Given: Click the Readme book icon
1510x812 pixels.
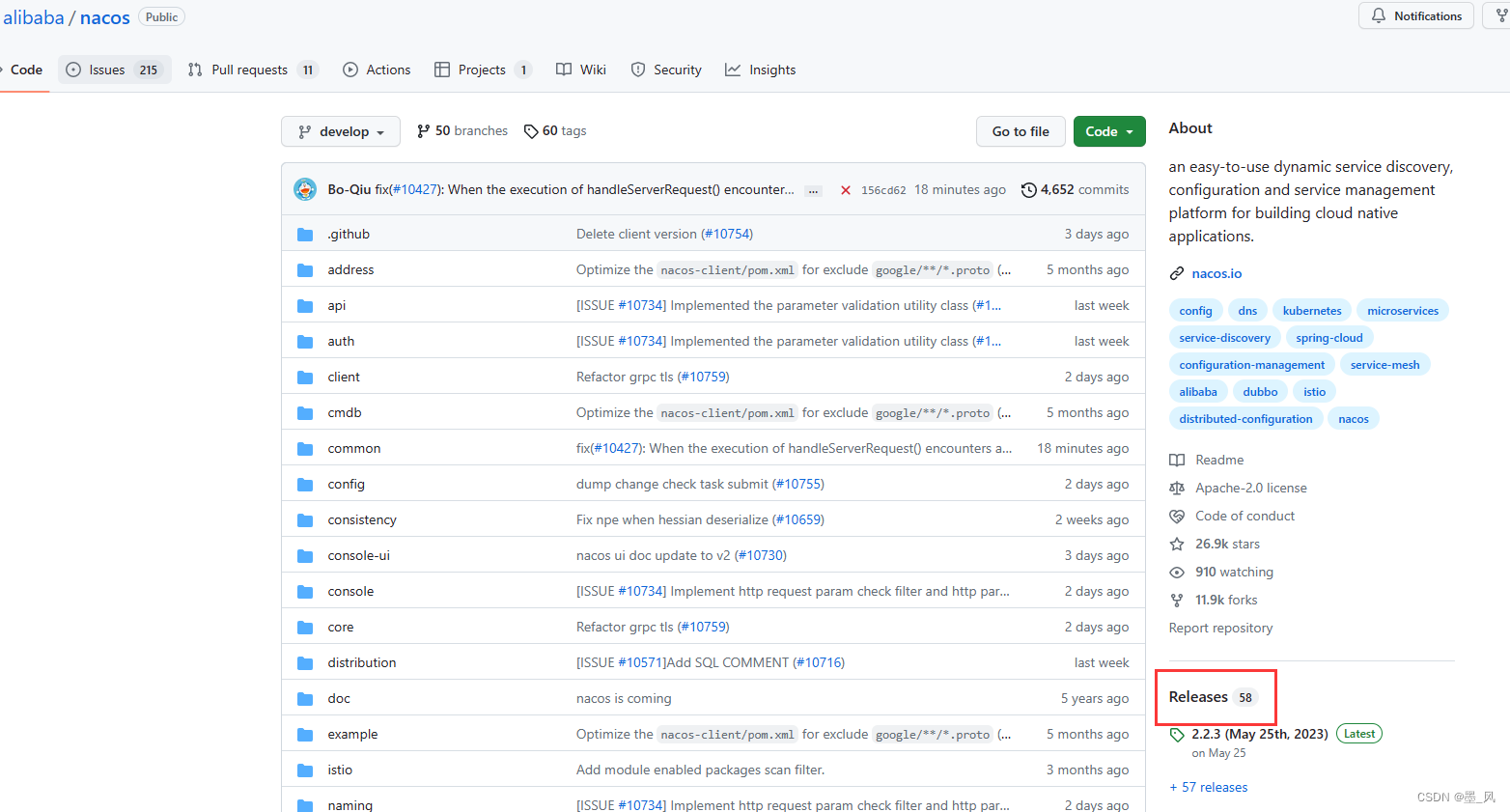Looking at the screenshot, I should [x=1177, y=461].
